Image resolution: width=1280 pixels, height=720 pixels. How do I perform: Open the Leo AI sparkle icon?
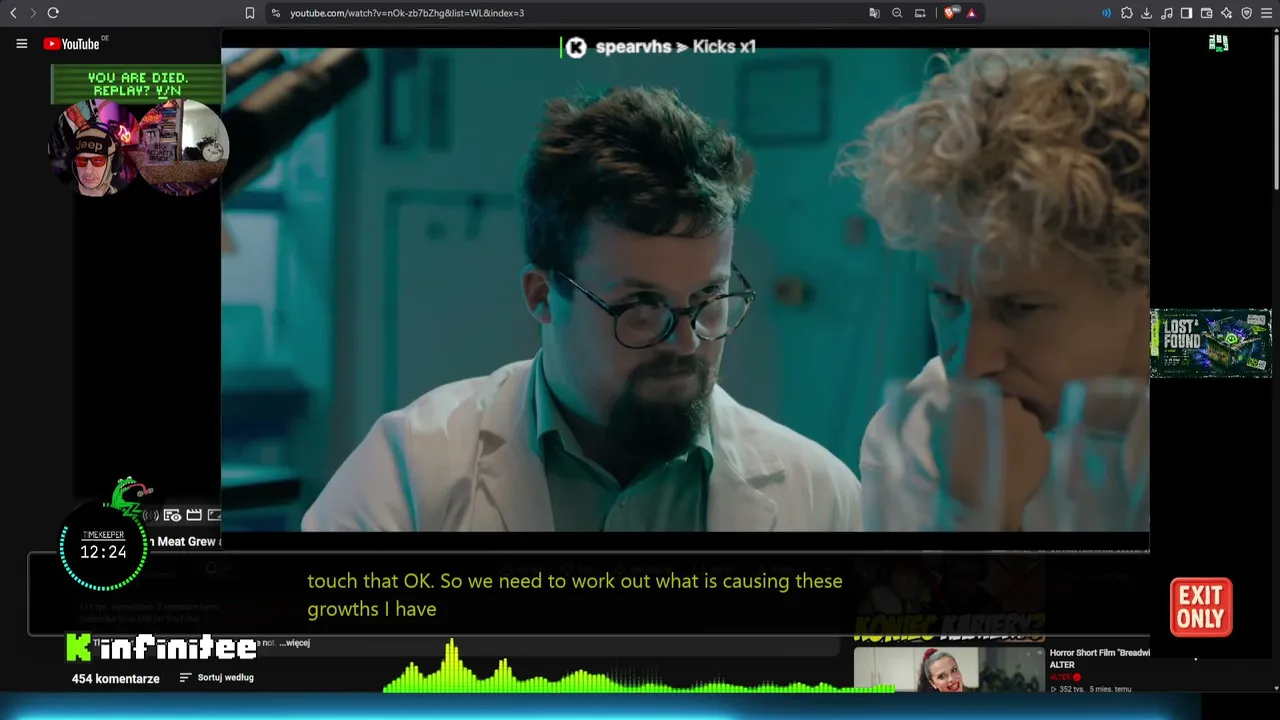coord(1226,13)
